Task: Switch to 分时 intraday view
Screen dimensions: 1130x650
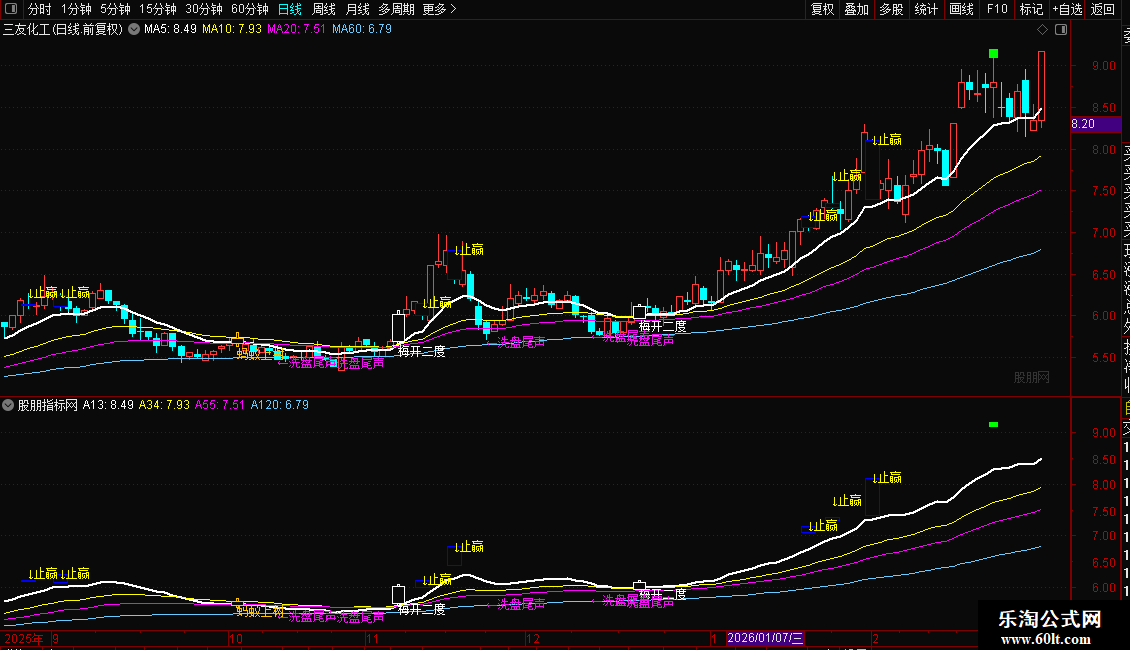Action: 40,9
